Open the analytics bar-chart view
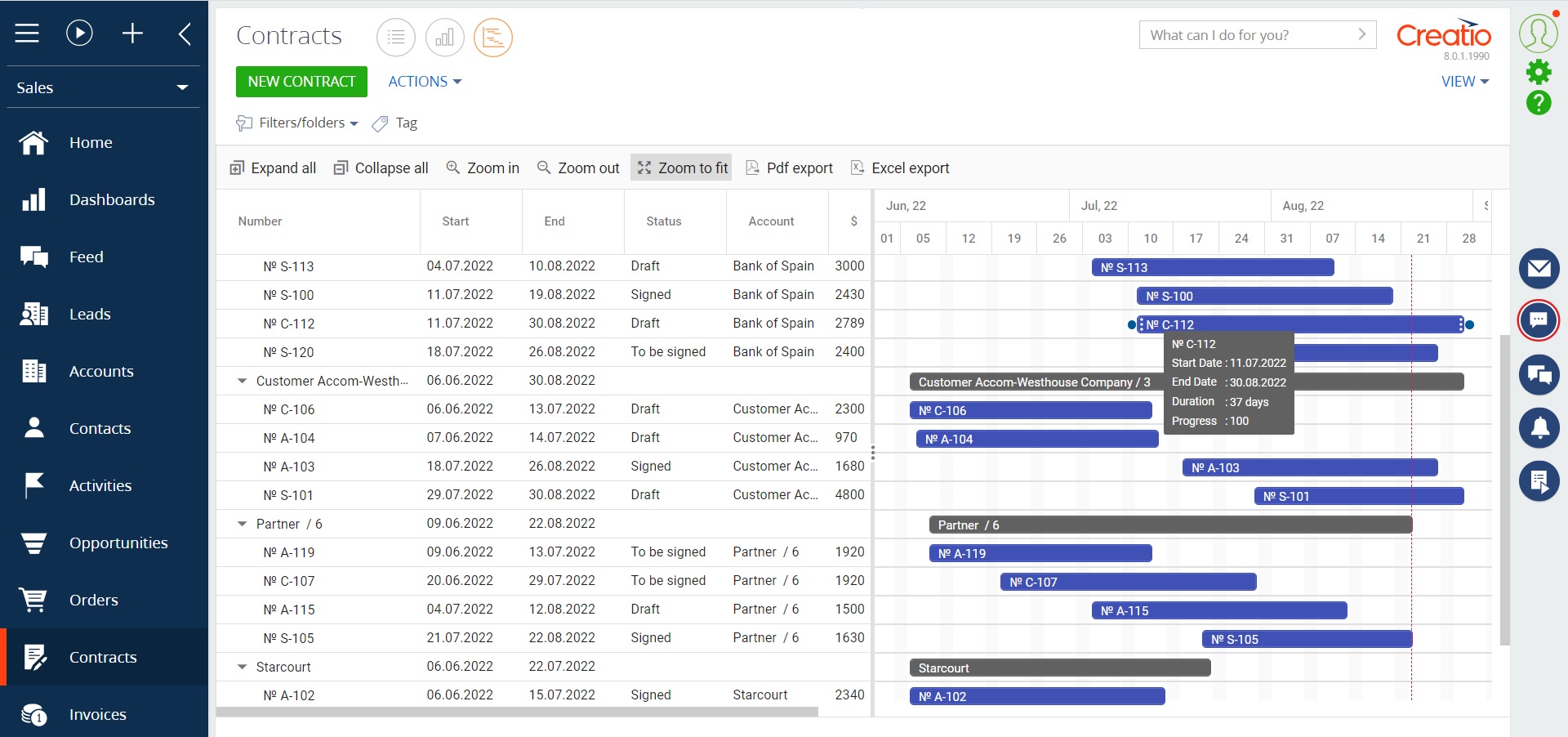This screenshot has width=1568, height=737. (444, 37)
